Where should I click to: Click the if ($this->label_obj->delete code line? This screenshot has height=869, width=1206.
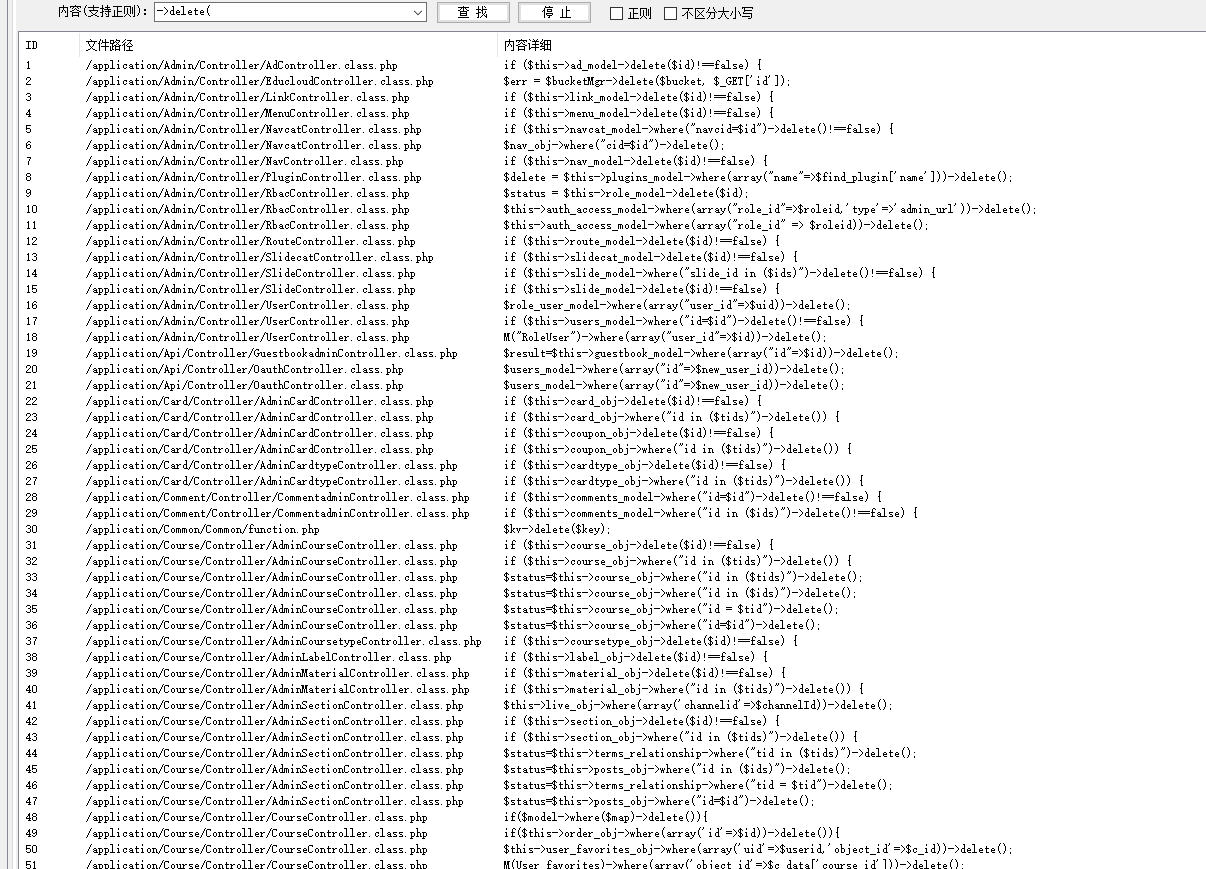[x=635, y=657]
